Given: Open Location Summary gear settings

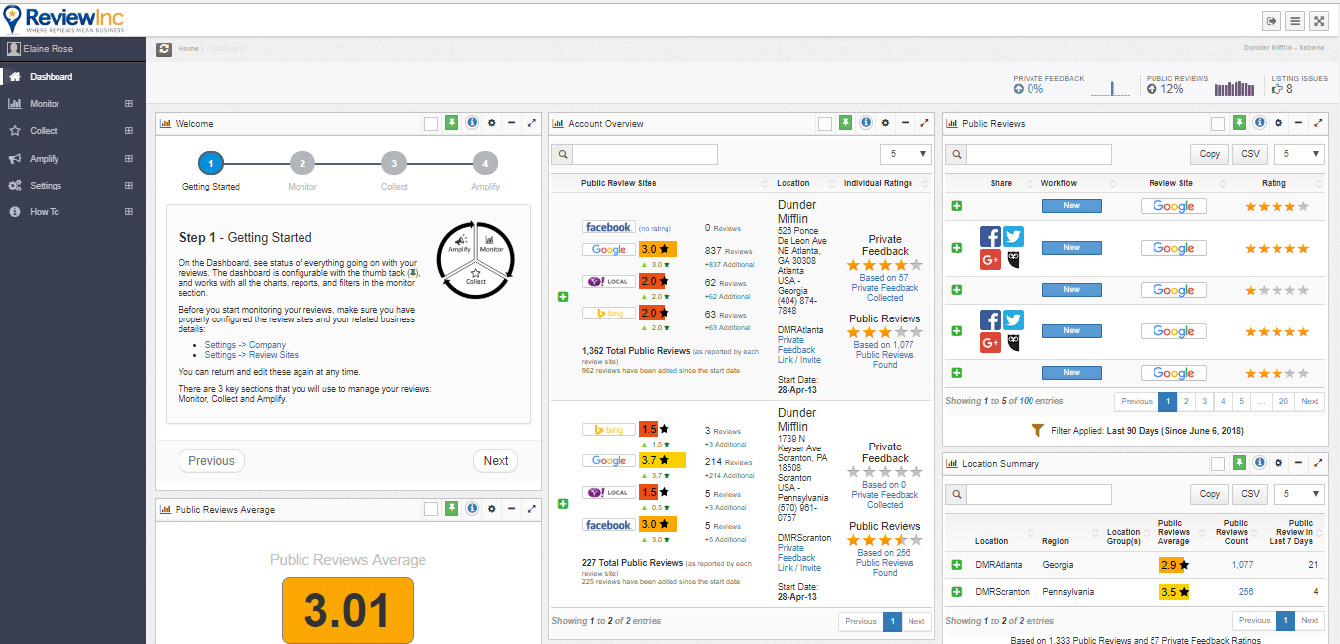Looking at the screenshot, I should [1278, 463].
